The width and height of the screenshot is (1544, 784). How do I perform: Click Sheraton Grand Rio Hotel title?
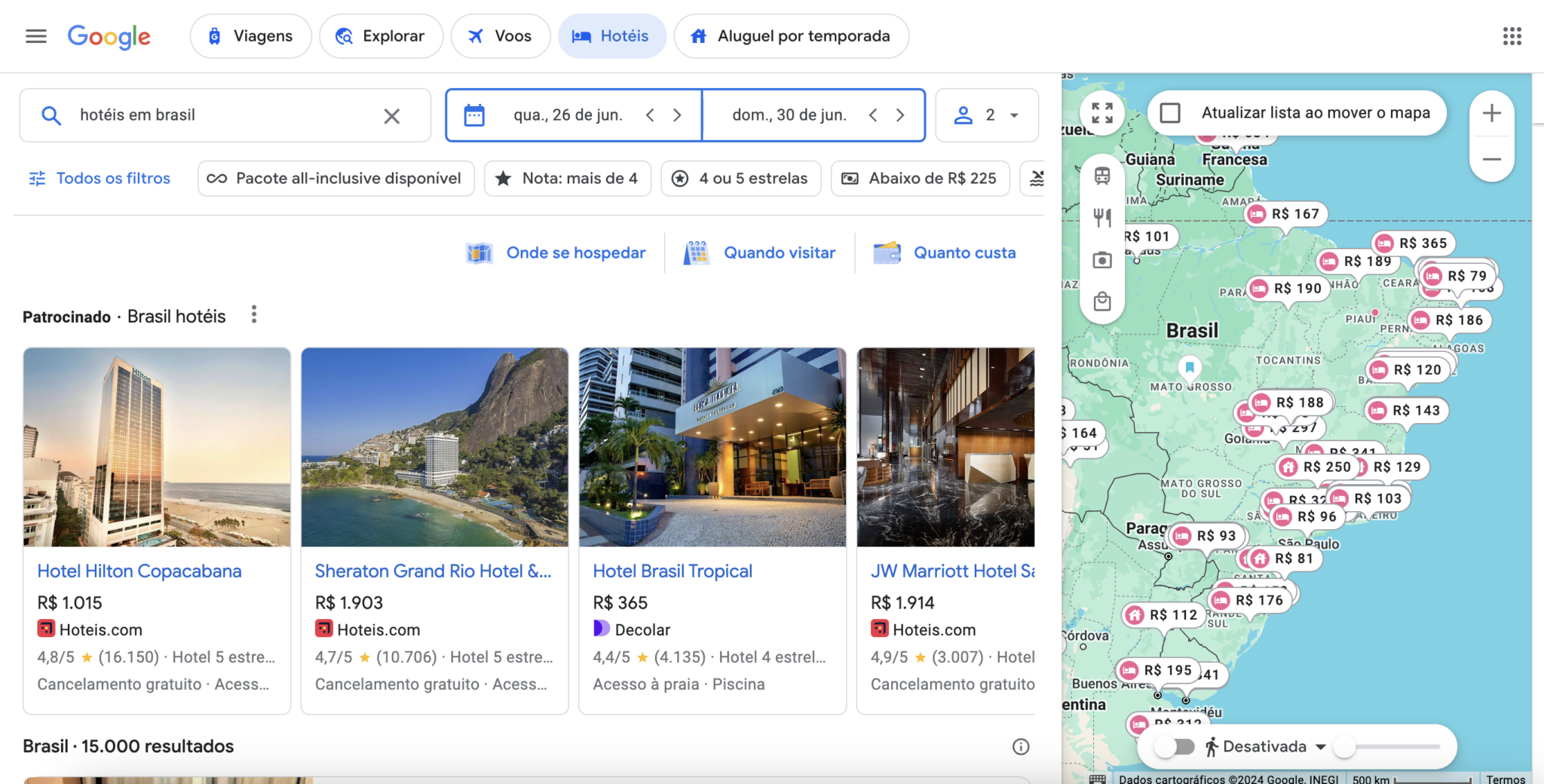[x=433, y=571]
